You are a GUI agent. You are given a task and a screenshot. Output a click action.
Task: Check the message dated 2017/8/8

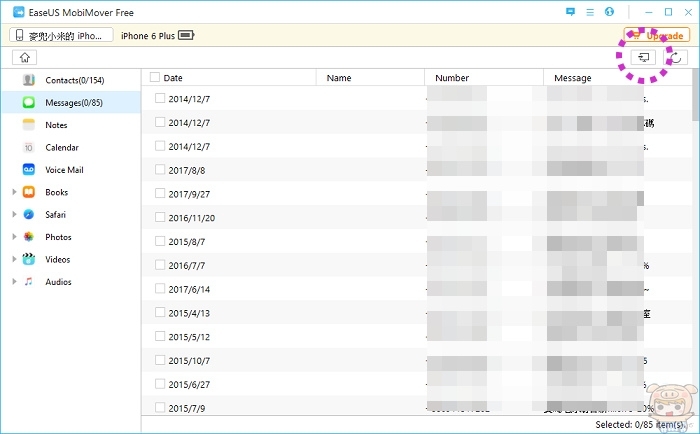click(160, 170)
